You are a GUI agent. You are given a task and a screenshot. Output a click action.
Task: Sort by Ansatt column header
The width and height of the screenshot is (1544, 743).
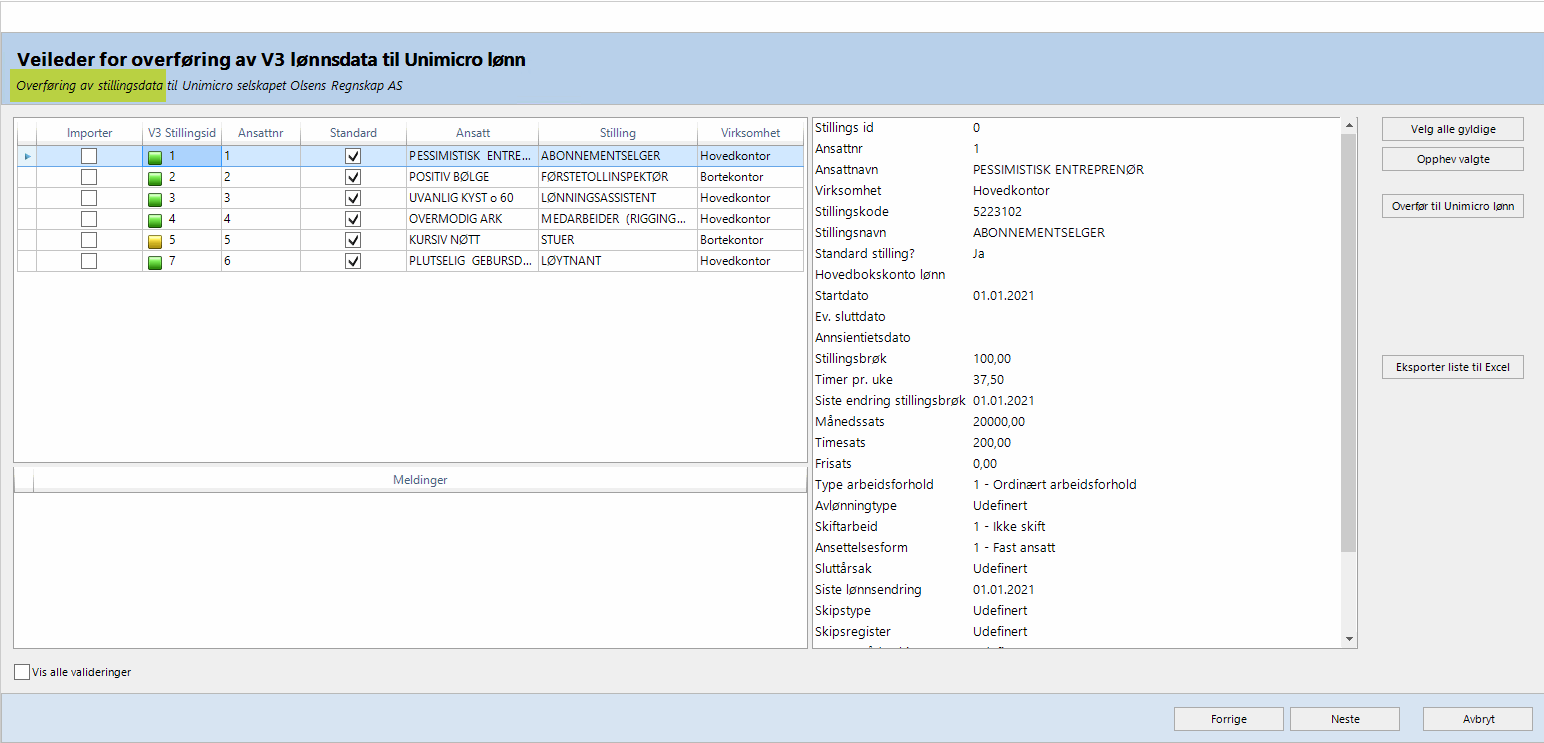click(x=472, y=133)
